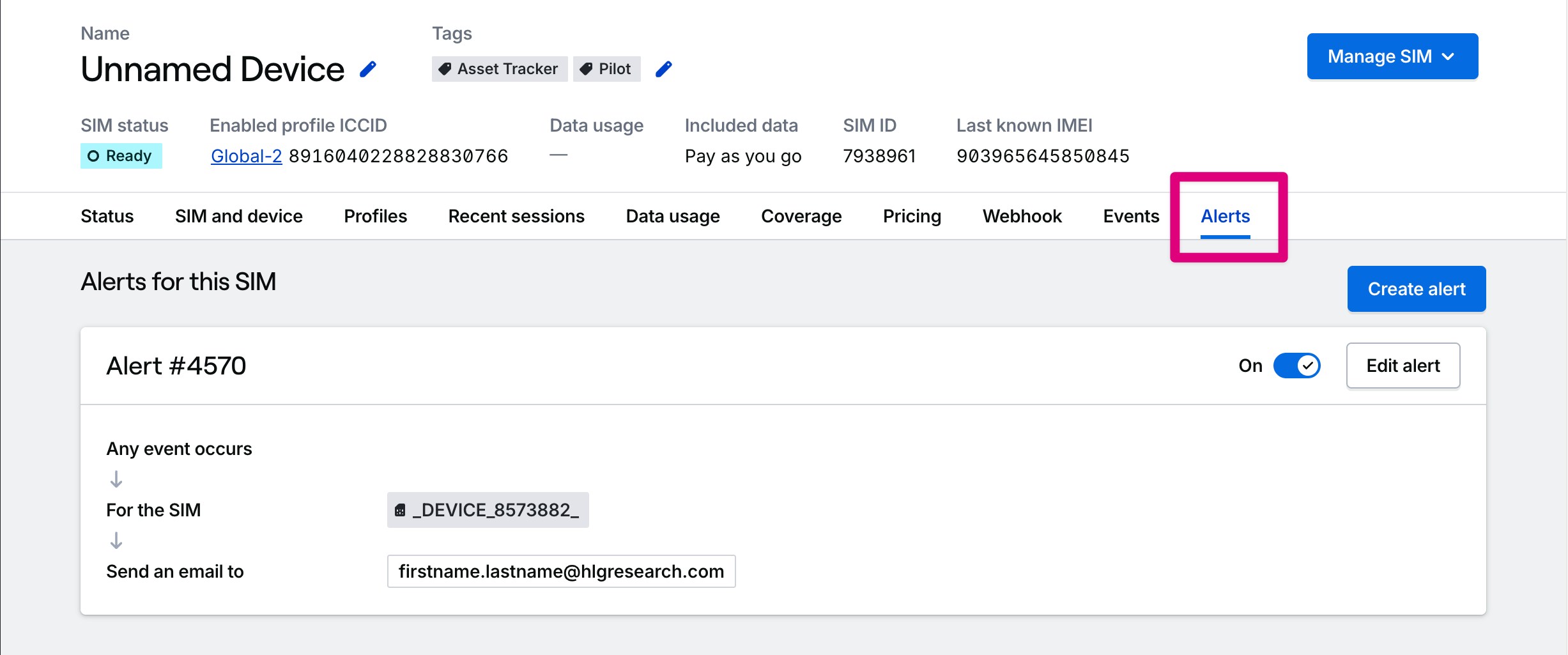The image size is (1568, 655).
Task: Switch to SIM and device tab
Action: pos(239,216)
